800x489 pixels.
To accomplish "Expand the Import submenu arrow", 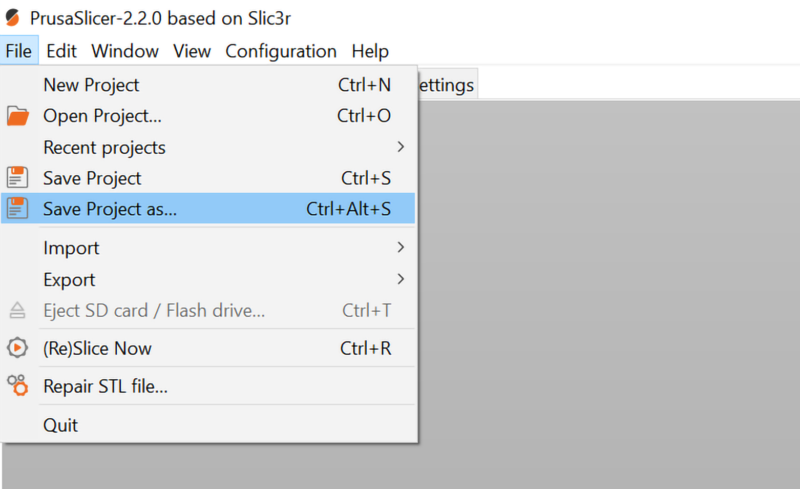I will click(x=401, y=247).
